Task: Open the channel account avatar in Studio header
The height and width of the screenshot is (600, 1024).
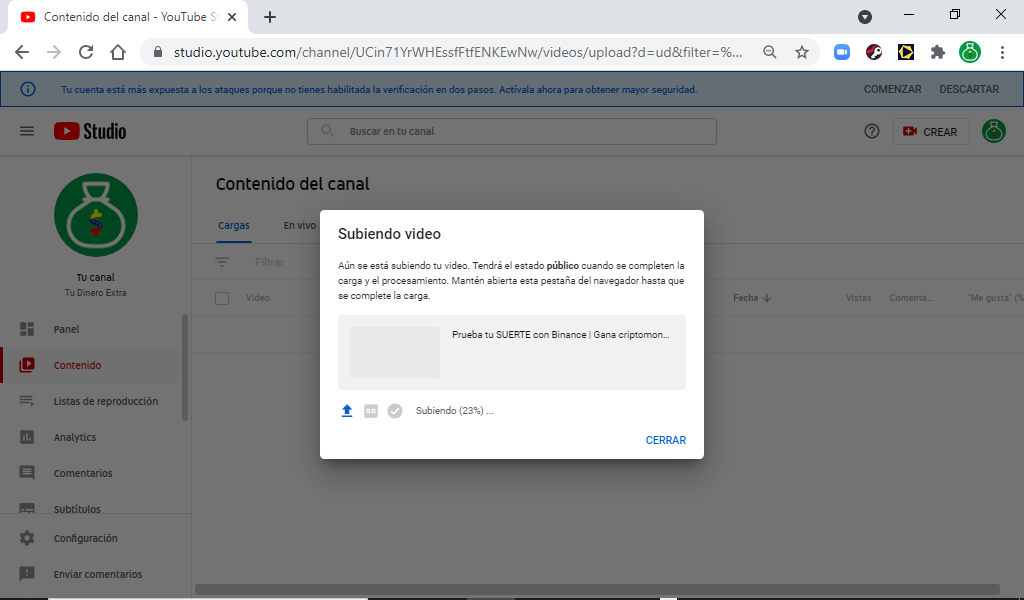Action: click(x=994, y=131)
